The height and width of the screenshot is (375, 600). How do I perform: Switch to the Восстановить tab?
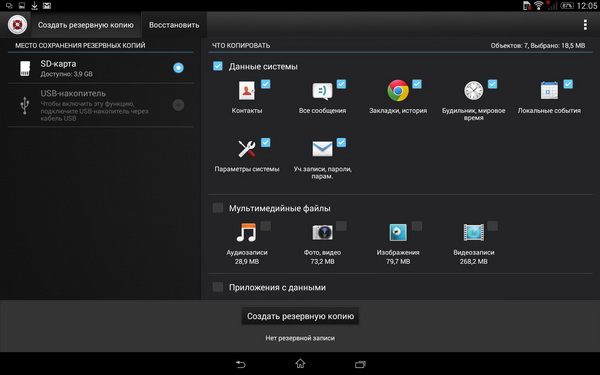click(x=174, y=25)
